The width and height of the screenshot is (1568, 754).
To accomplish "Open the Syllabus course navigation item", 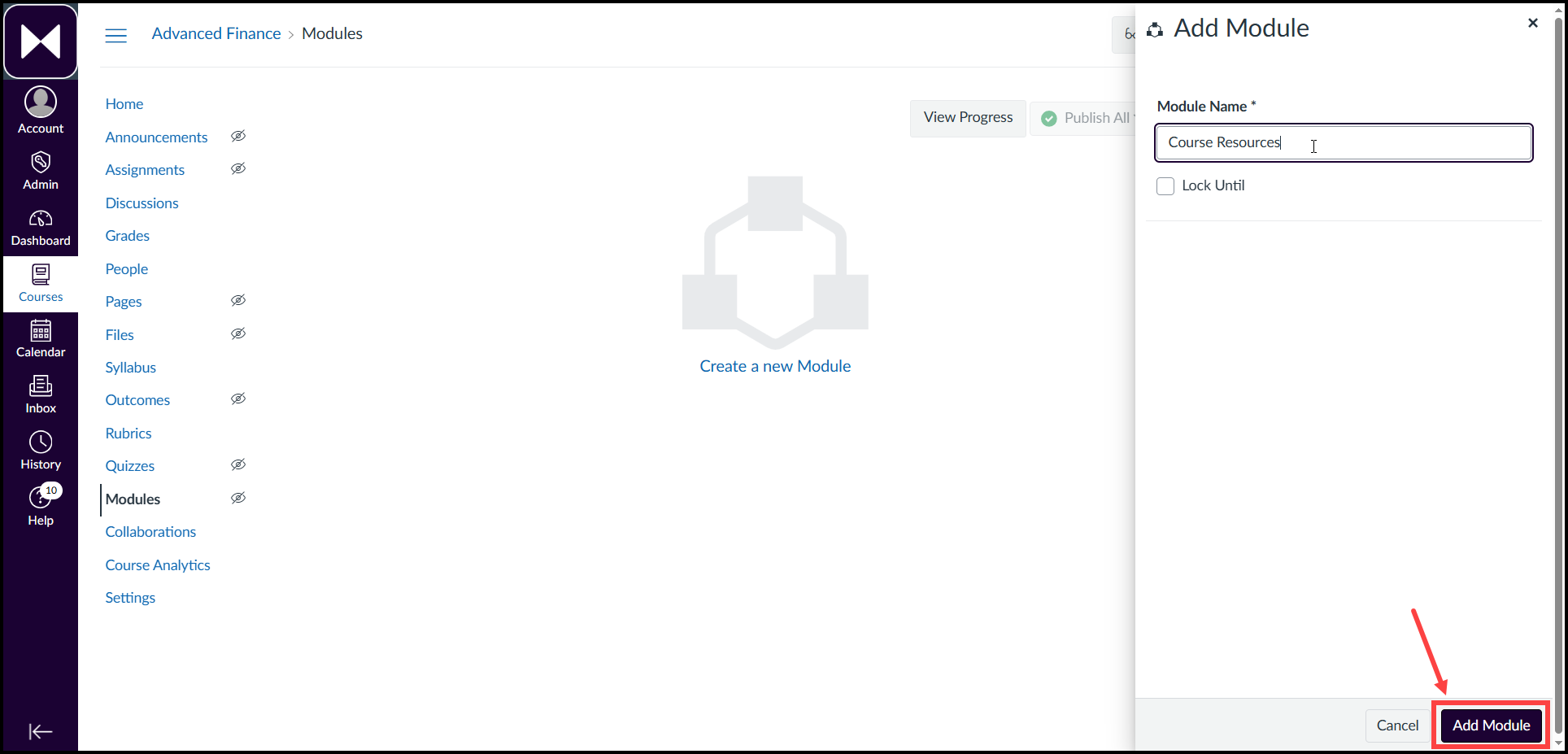I will 130,368.
